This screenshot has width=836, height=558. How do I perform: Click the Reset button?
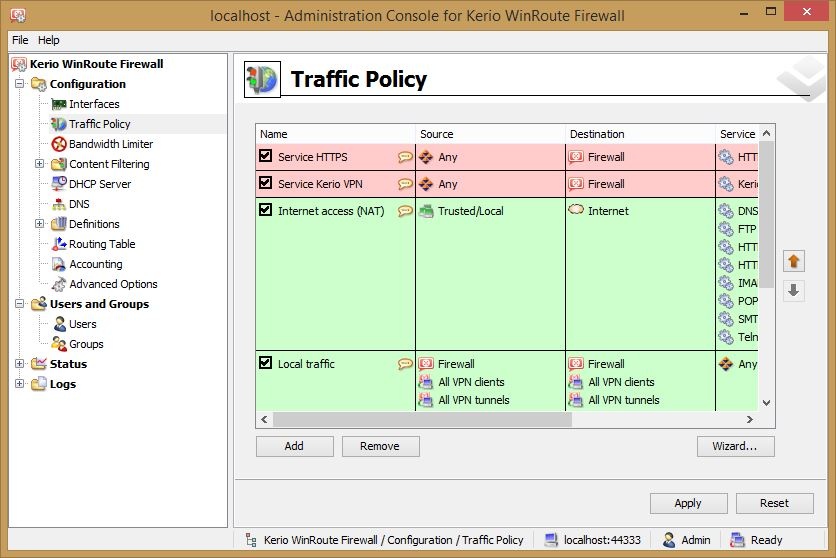coord(774,503)
